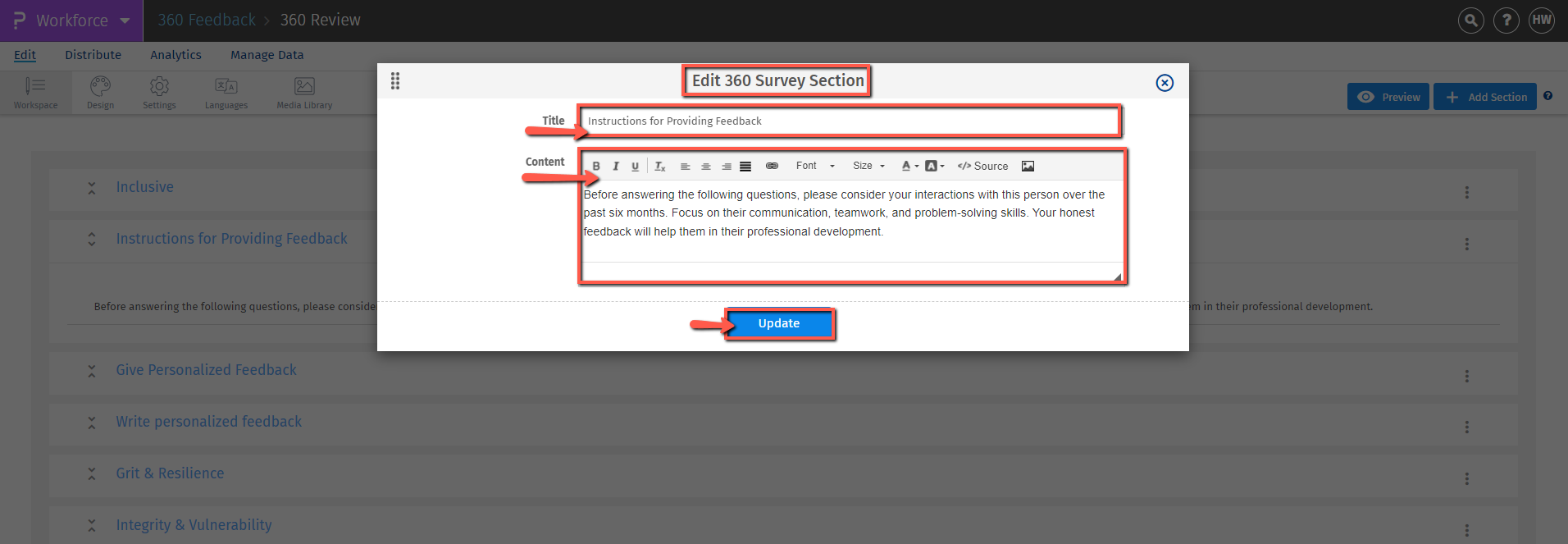Toggle bold formatting in the content editor
This screenshot has height=544, width=1568.
[596, 166]
